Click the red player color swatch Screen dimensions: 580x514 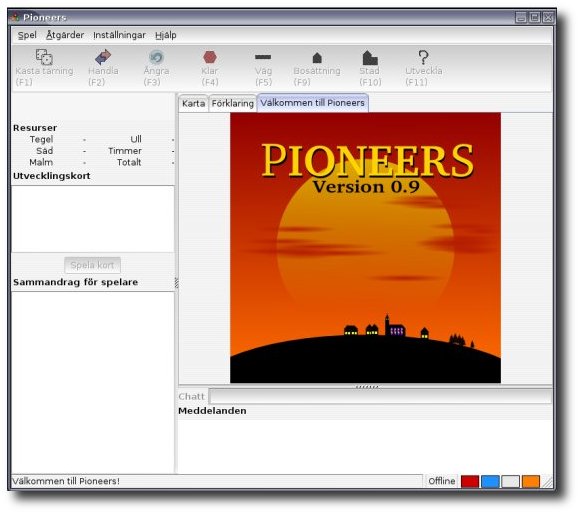point(470,481)
